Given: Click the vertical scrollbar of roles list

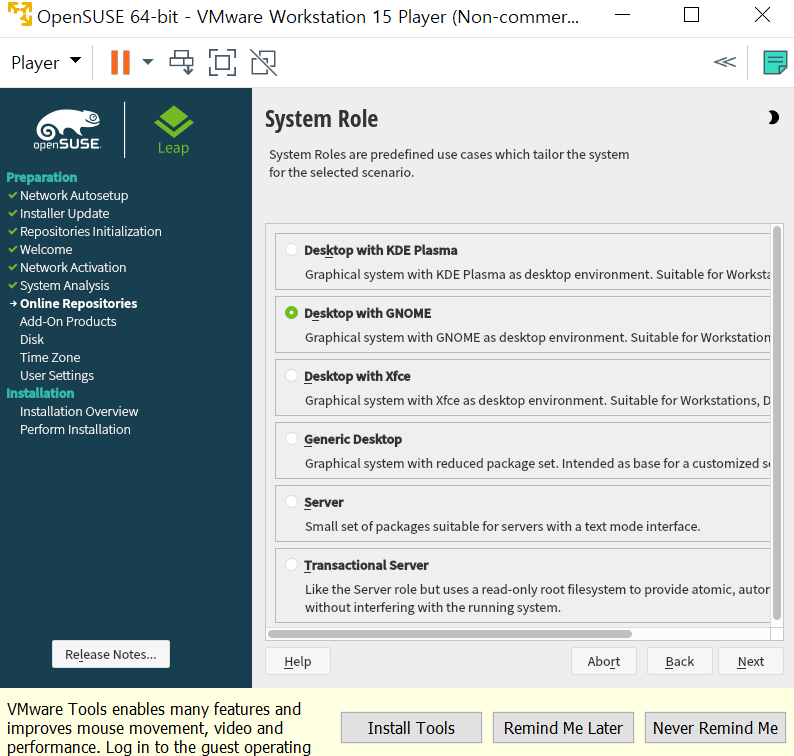Looking at the screenshot, I should [x=777, y=423].
